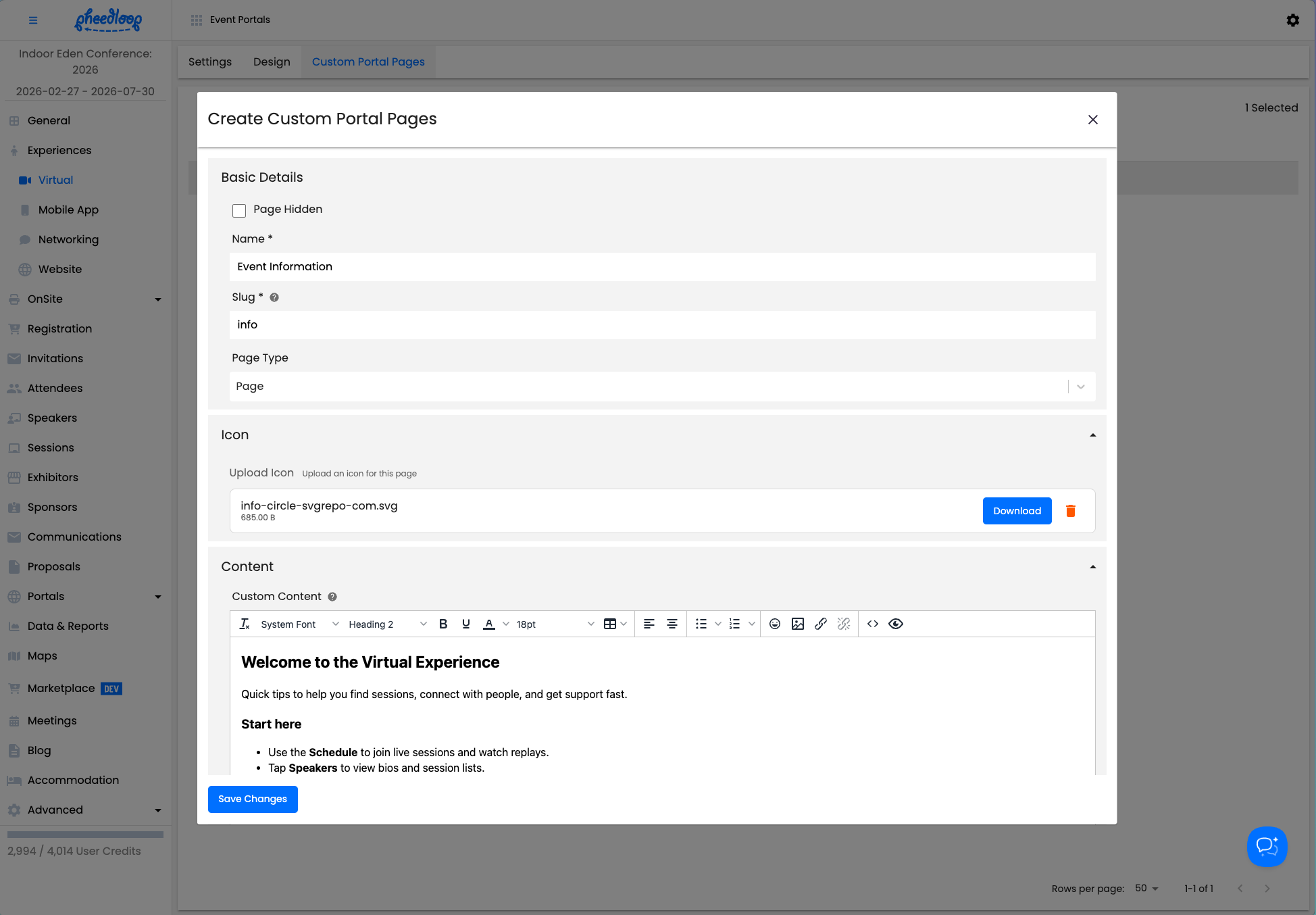This screenshot has height=915, width=1316.
Task: Click the bullet list icon
Action: point(701,624)
